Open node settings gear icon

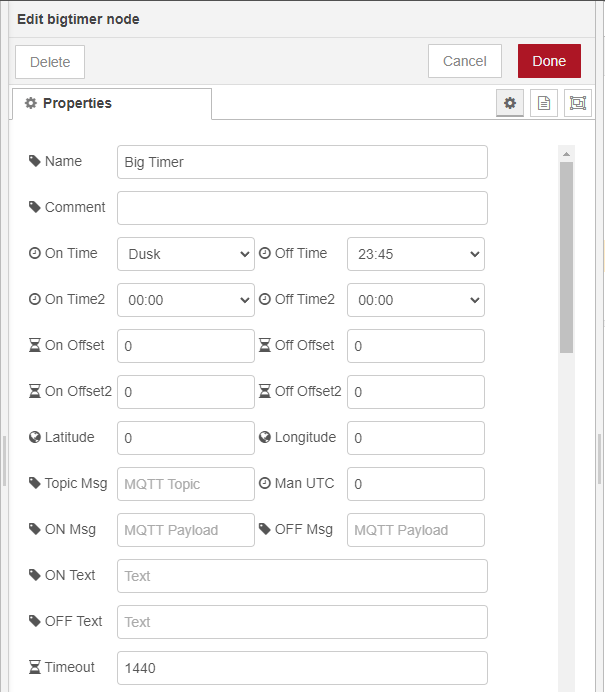point(510,103)
